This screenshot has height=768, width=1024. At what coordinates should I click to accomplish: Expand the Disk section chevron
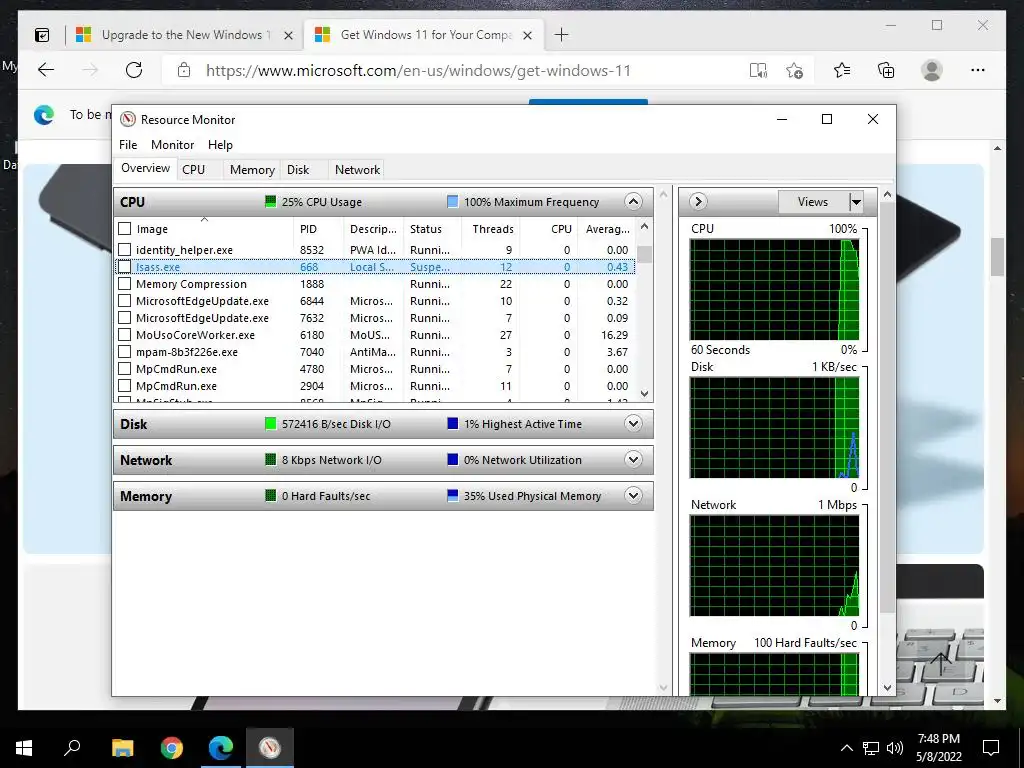coord(633,424)
